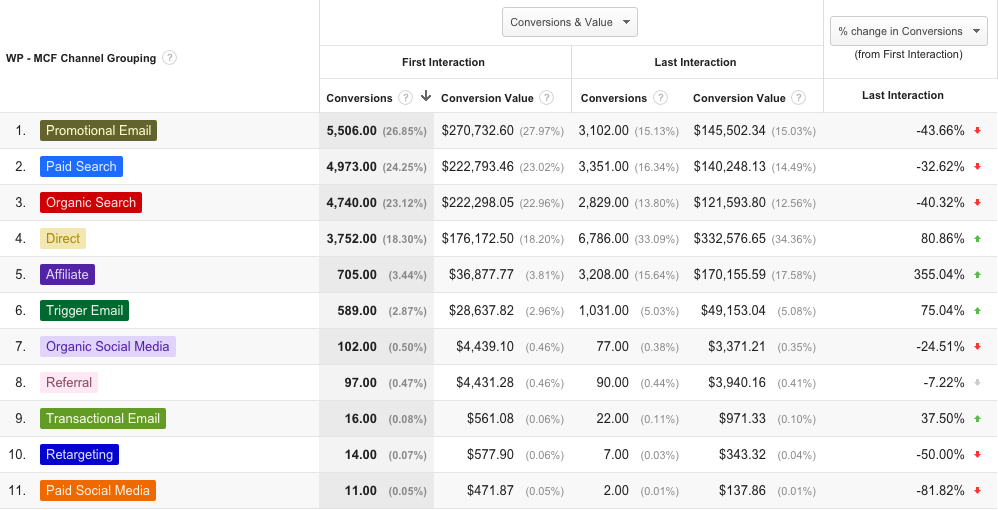Click help icon beside First Interaction Conversions
This screenshot has width=998, height=510.
[x=405, y=98]
